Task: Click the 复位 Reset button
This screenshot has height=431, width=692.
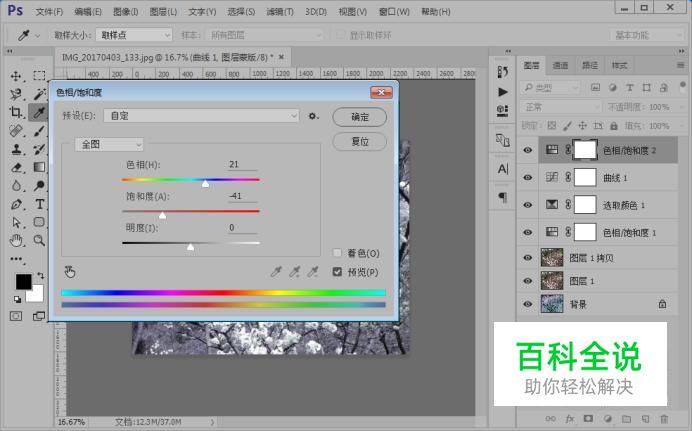Action: click(360, 141)
